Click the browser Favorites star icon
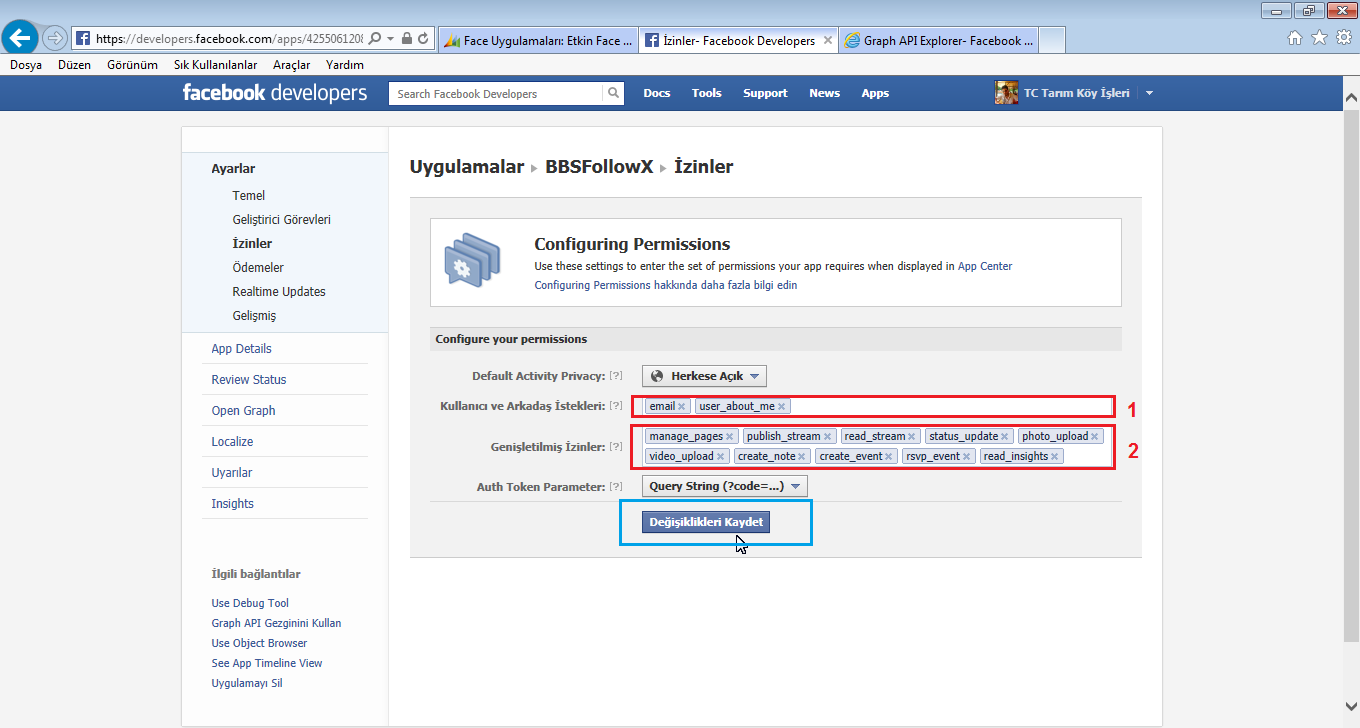The height and width of the screenshot is (728, 1360). coord(1319,38)
